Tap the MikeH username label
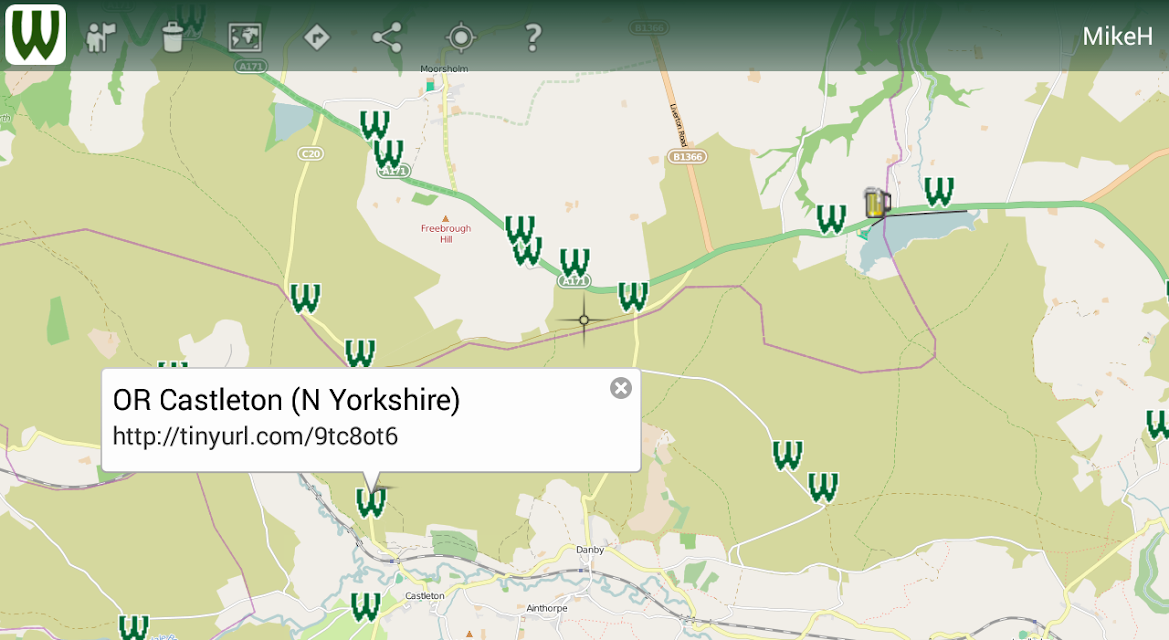The image size is (1169, 640). point(1117,36)
